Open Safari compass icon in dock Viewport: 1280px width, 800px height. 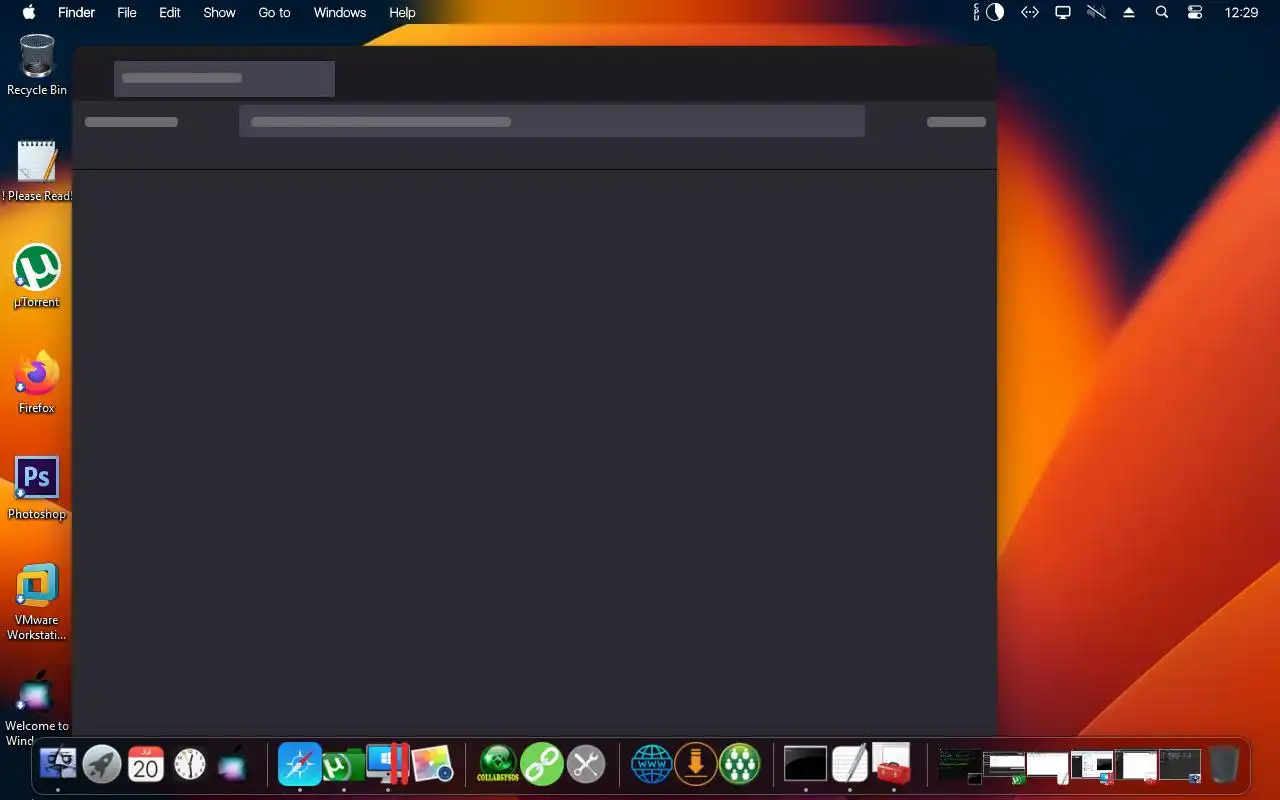coord(299,765)
